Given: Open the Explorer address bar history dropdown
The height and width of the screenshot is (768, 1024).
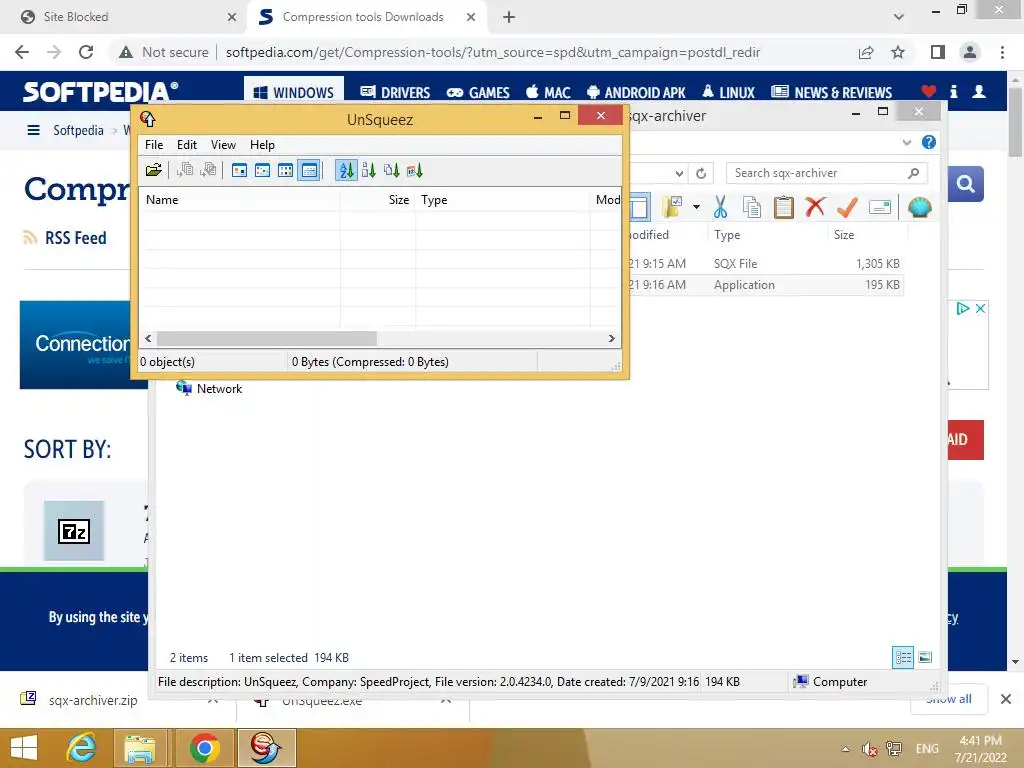Looking at the screenshot, I should tap(679, 173).
